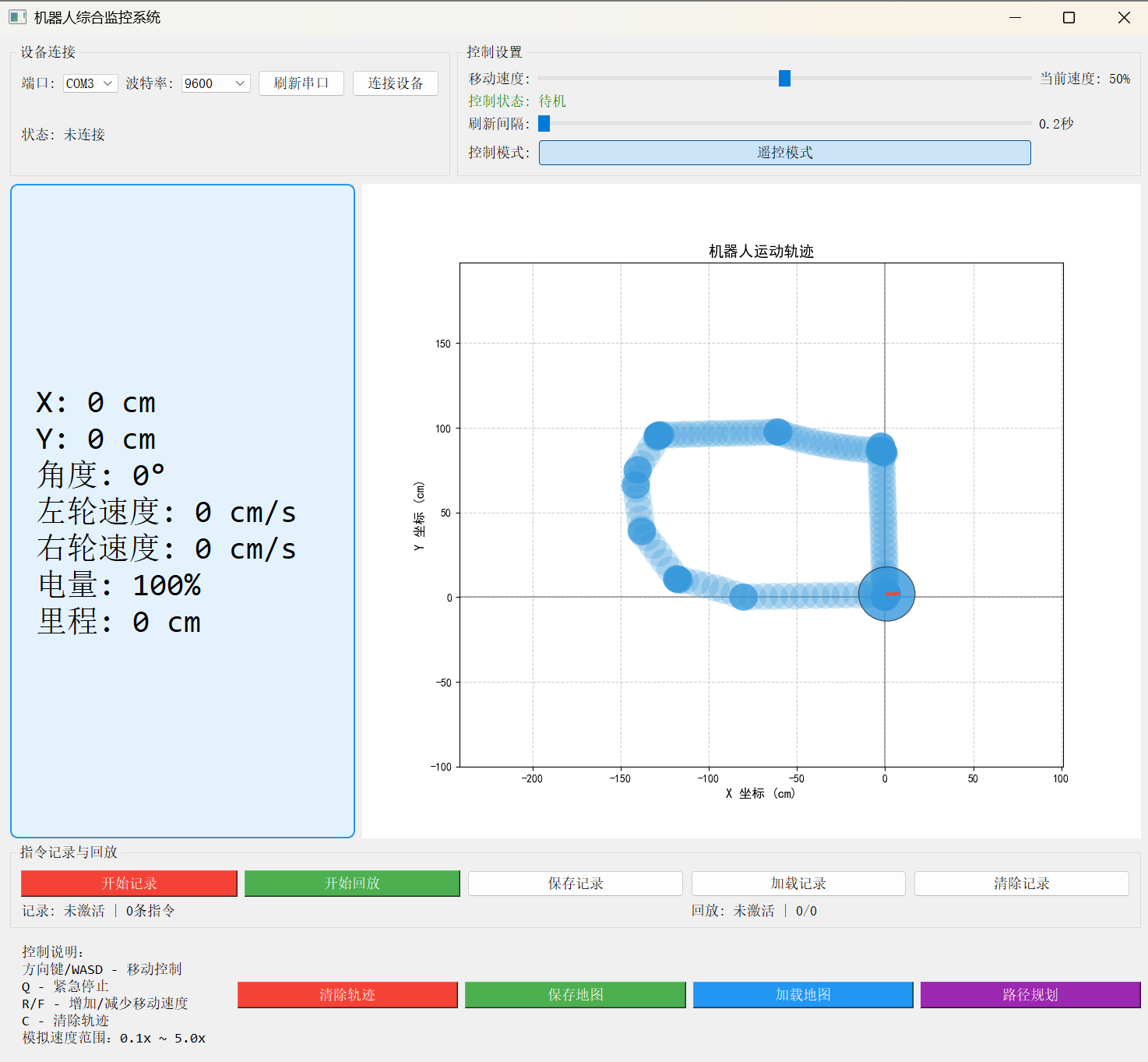Click the 开始回放 green button
Viewport: 1148px width, 1062px height.
[x=352, y=884]
